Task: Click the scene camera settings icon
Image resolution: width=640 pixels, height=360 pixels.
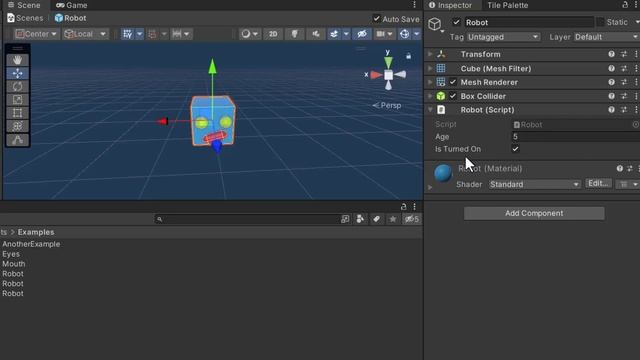Action: [x=380, y=34]
